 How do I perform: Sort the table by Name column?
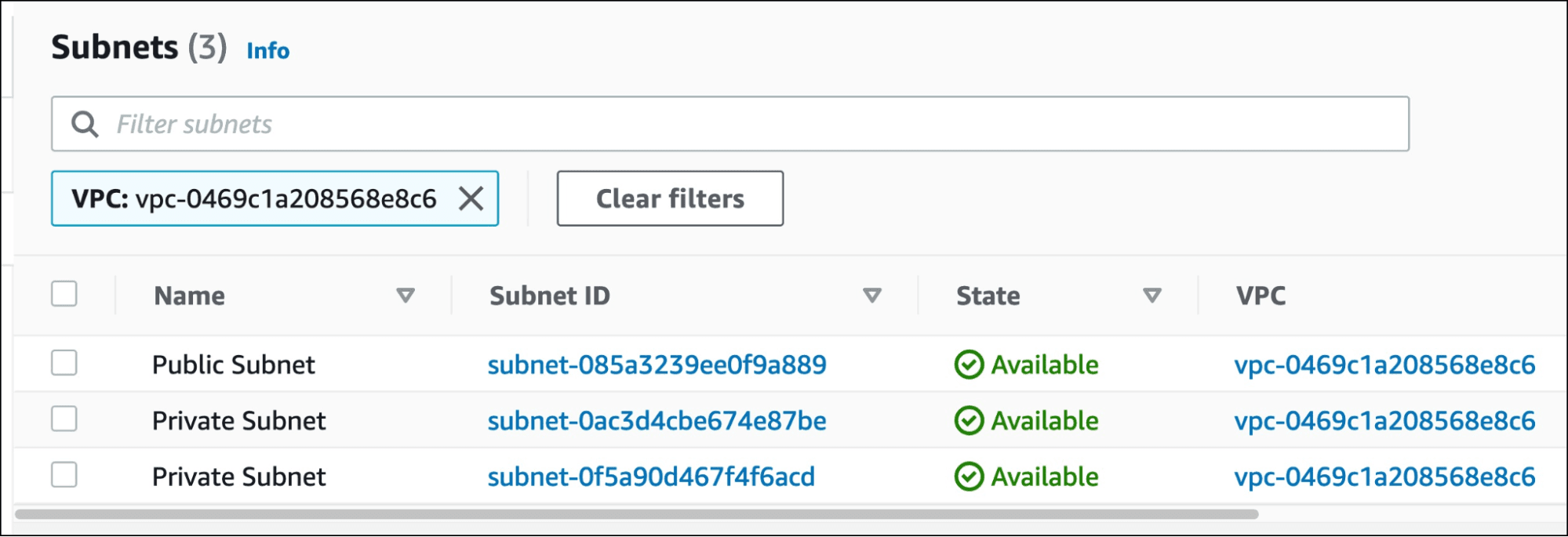[x=406, y=296]
